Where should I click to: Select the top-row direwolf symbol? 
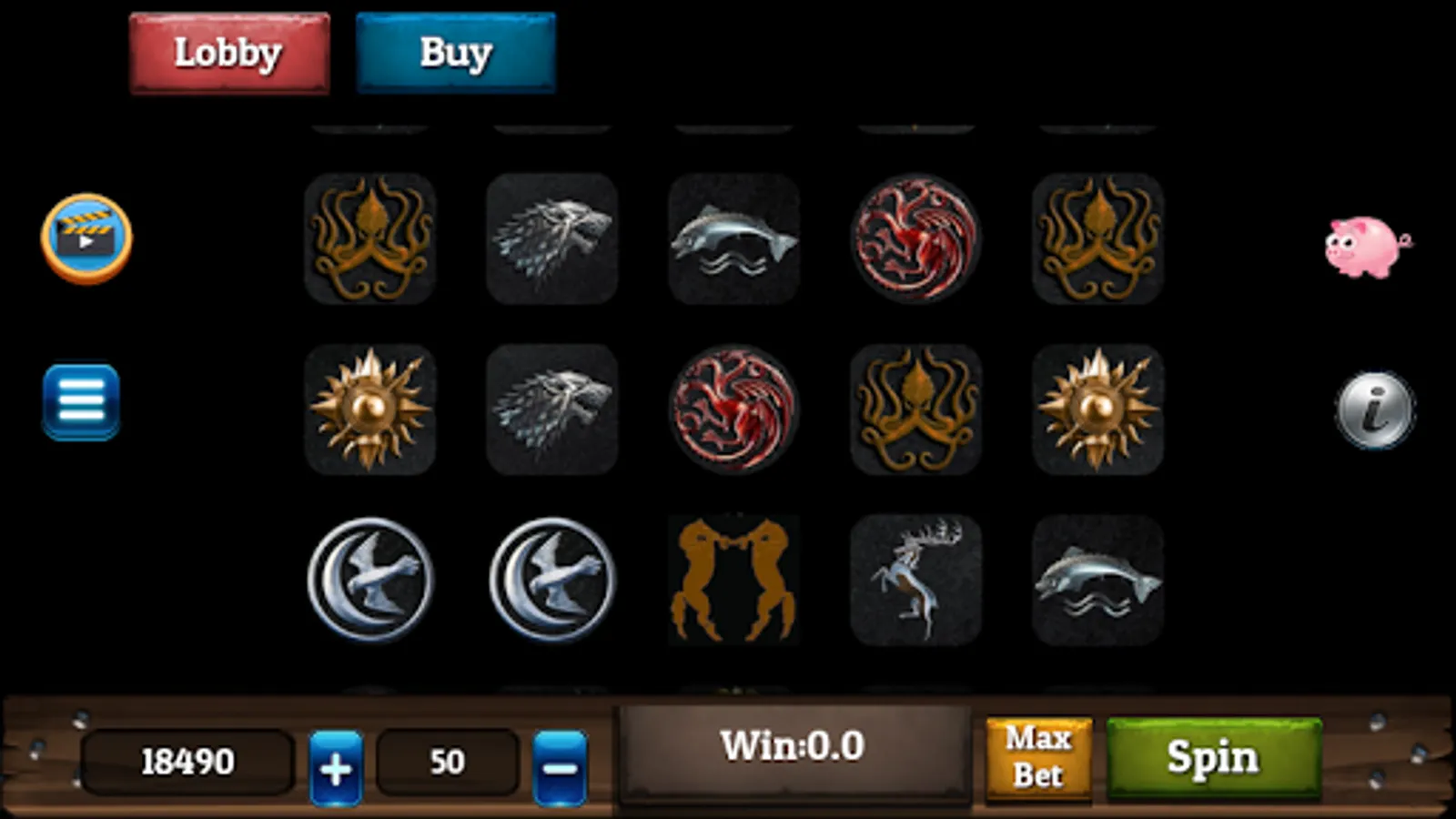(x=551, y=238)
